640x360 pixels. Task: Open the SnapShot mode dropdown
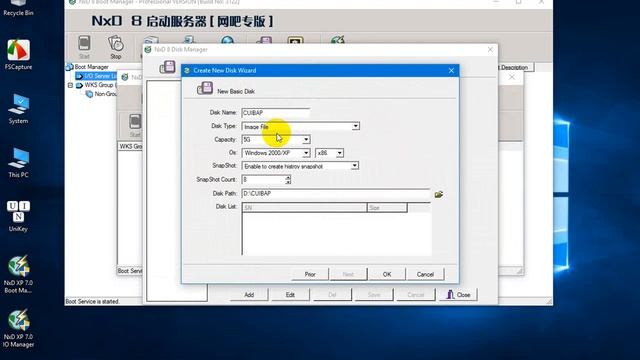[x=354, y=166]
